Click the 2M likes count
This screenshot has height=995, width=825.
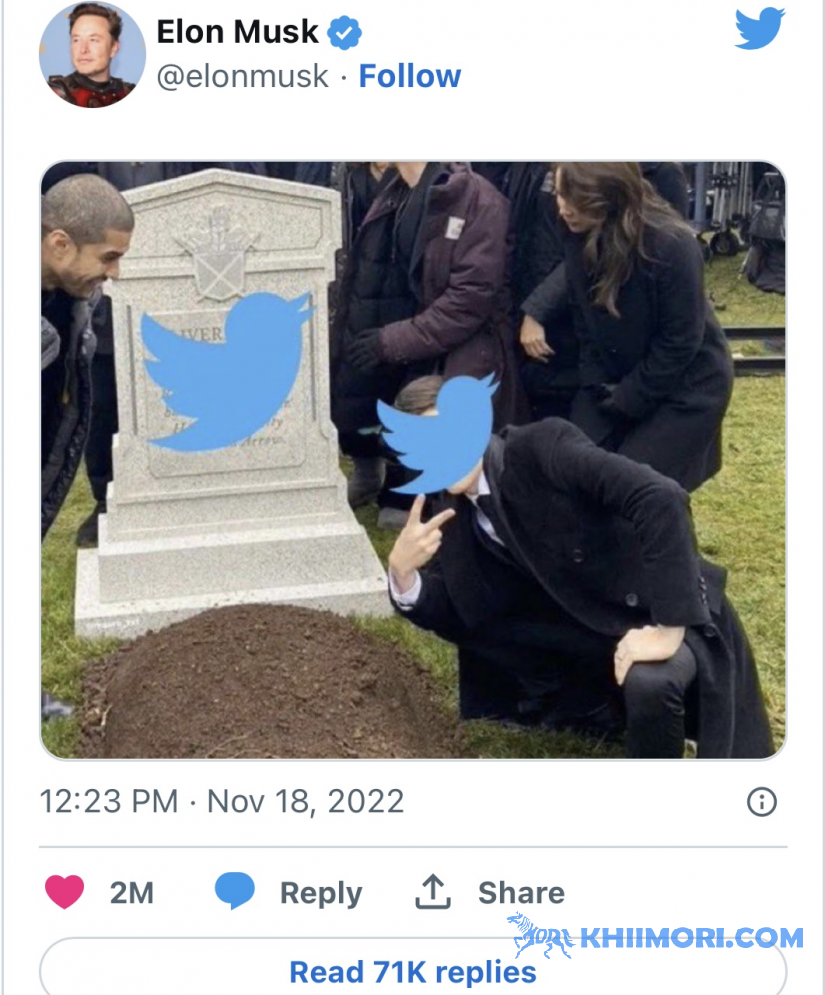(x=132, y=893)
